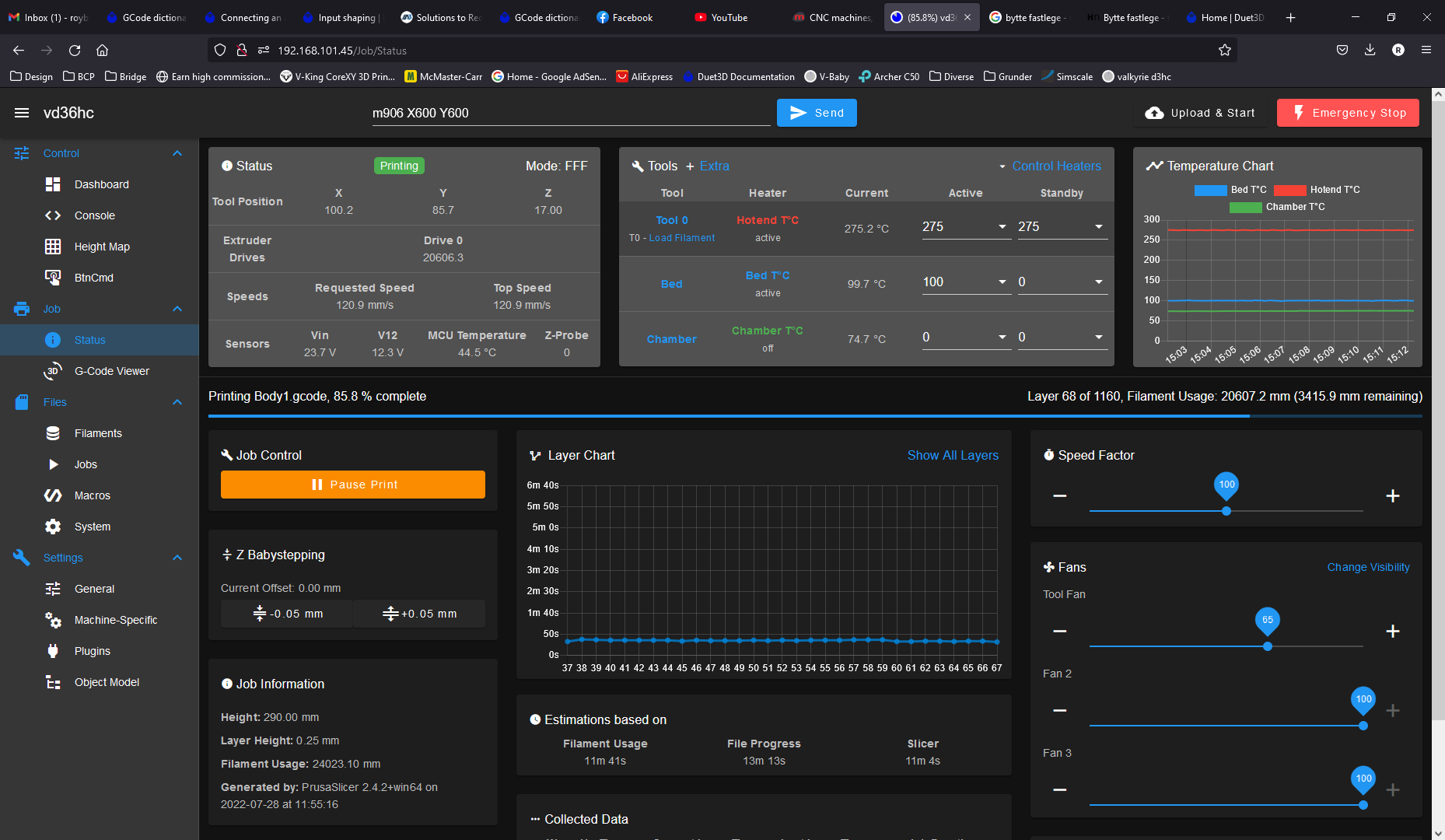Reload the browser page

pyautogui.click(x=75, y=50)
